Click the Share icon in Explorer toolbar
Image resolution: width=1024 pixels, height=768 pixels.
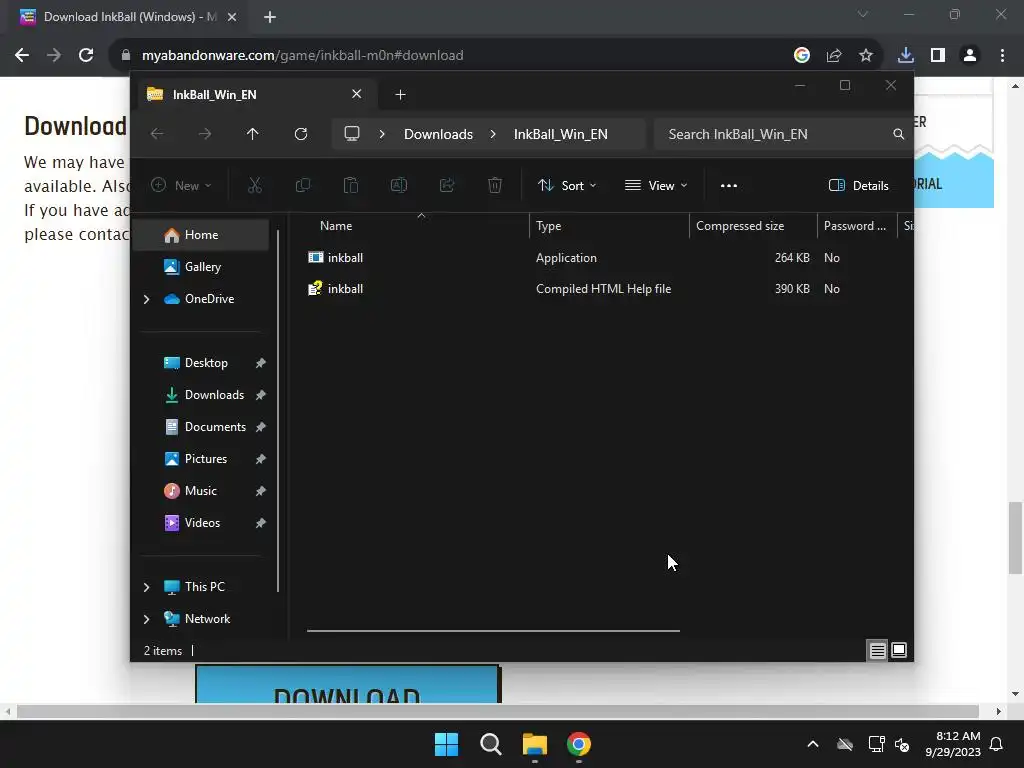click(447, 185)
